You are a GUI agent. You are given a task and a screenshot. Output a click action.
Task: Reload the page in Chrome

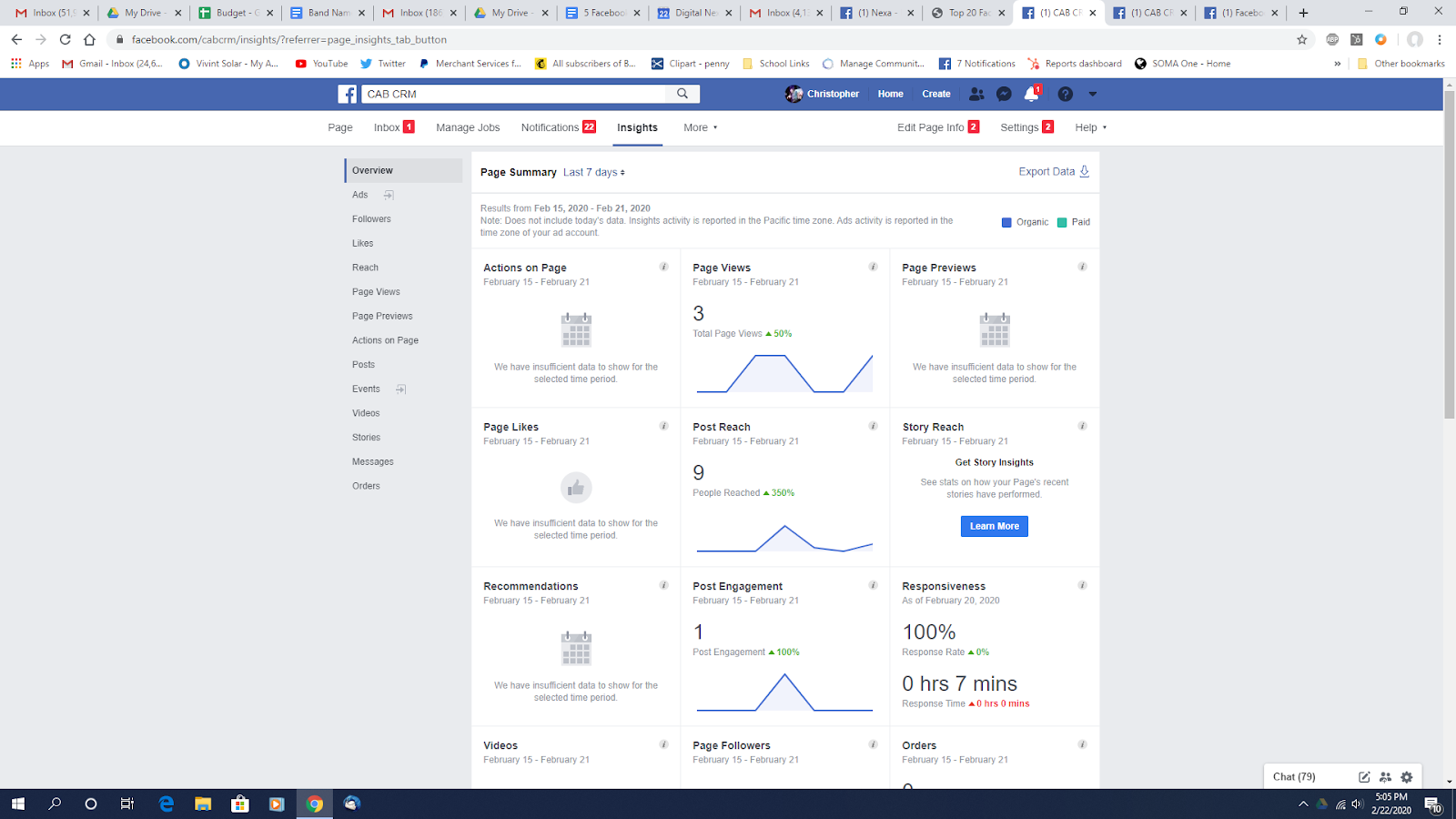[x=65, y=39]
